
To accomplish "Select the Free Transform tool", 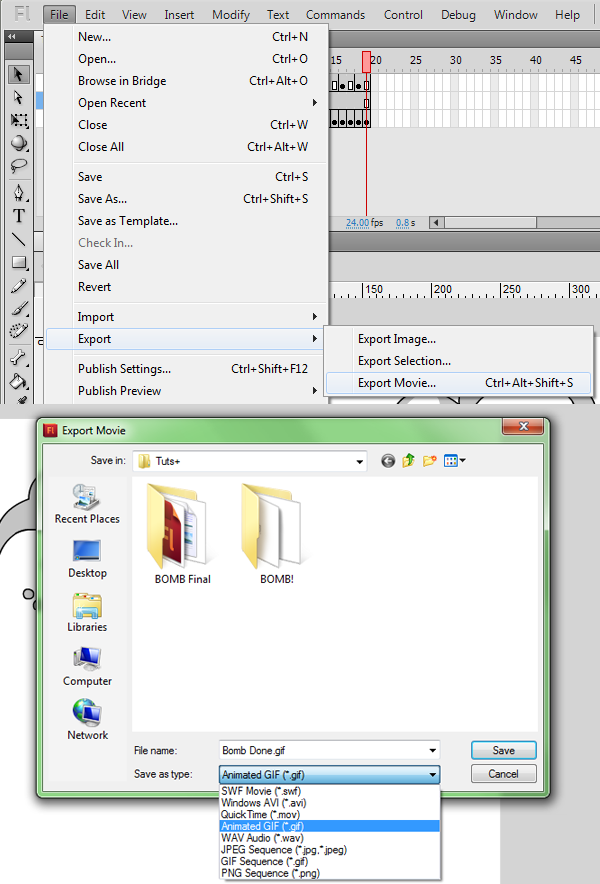I will click(19, 120).
